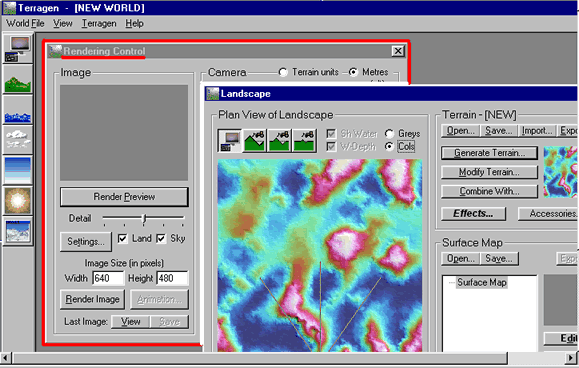Select the last green terrain tool icon
The width and height of the screenshot is (579, 368).
[304, 140]
